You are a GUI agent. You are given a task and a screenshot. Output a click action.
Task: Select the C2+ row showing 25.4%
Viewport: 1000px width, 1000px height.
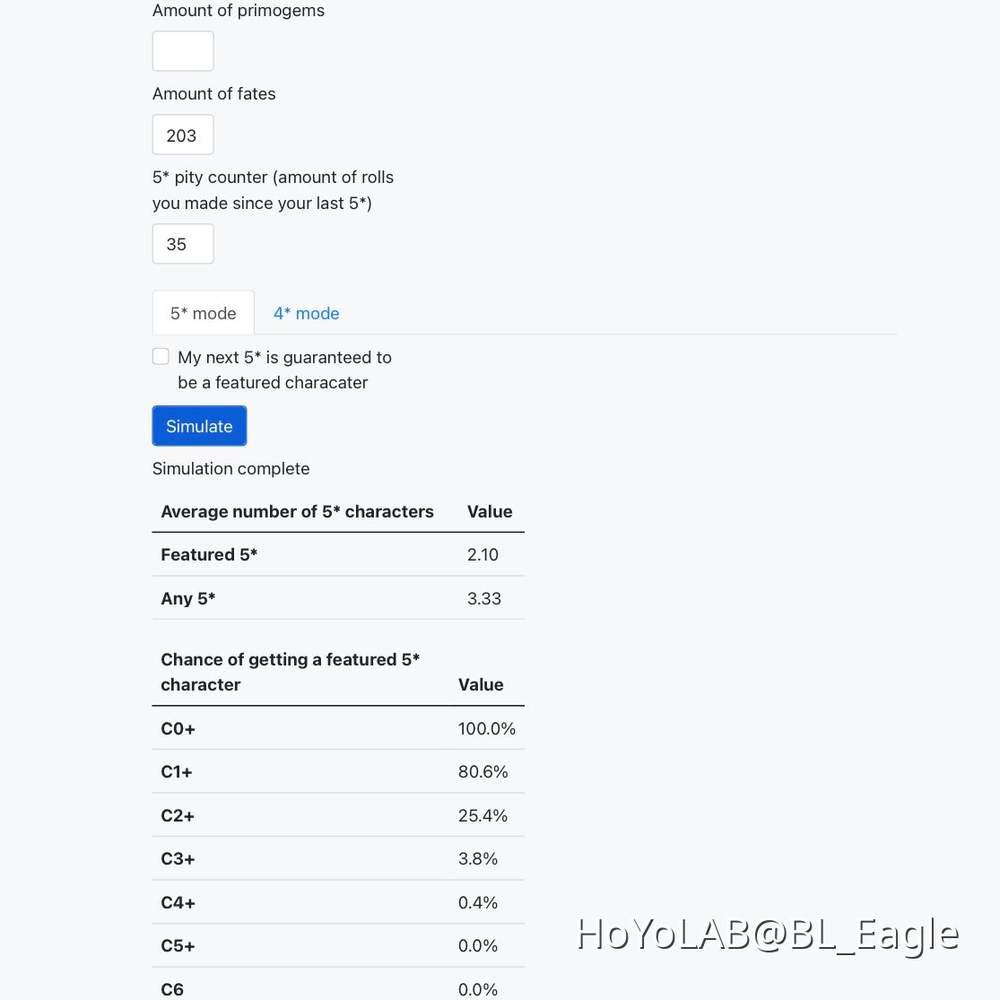coord(337,816)
